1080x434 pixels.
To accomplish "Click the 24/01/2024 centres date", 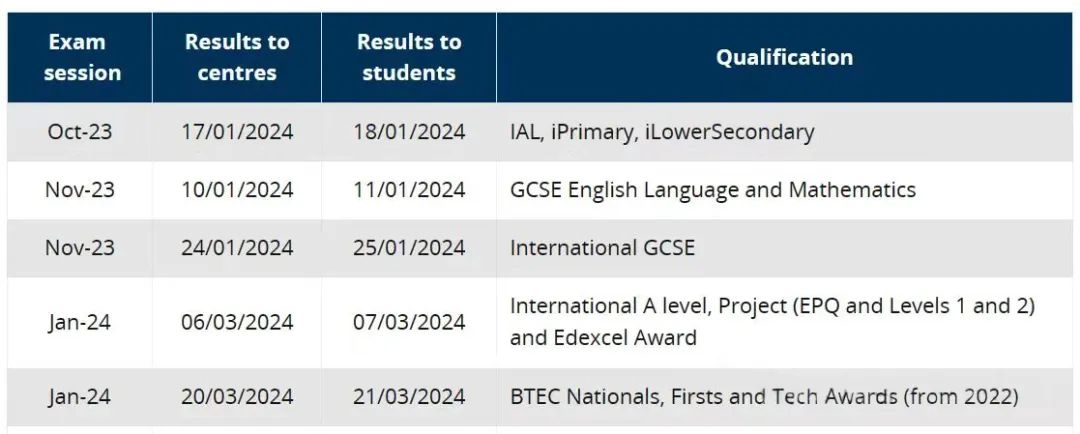I will click(x=237, y=247).
